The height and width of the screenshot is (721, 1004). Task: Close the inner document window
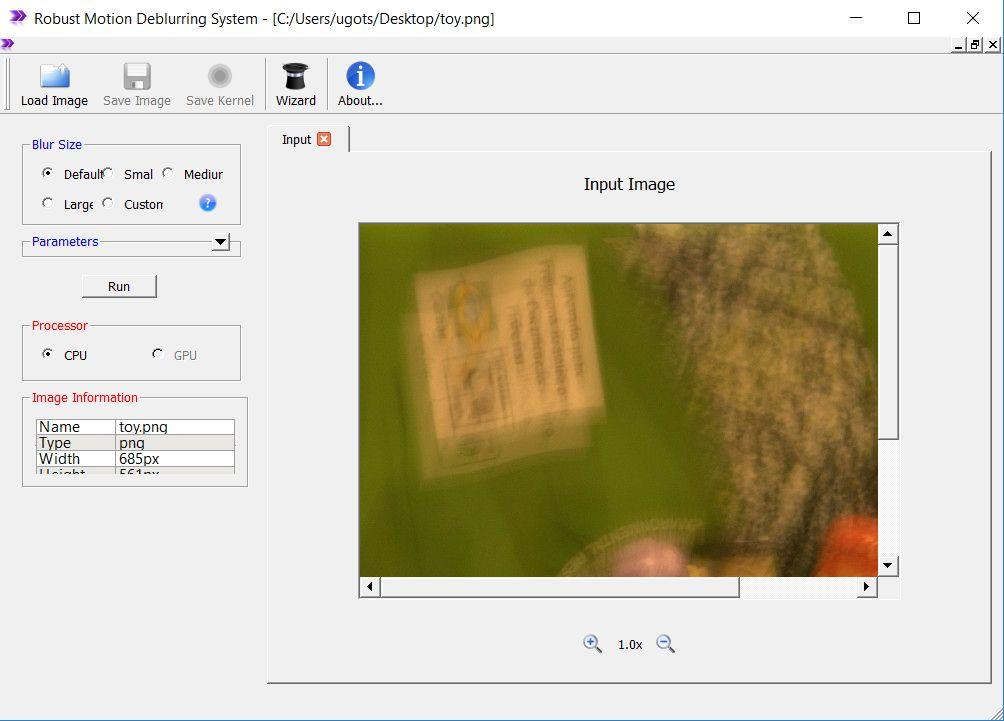click(992, 45)
